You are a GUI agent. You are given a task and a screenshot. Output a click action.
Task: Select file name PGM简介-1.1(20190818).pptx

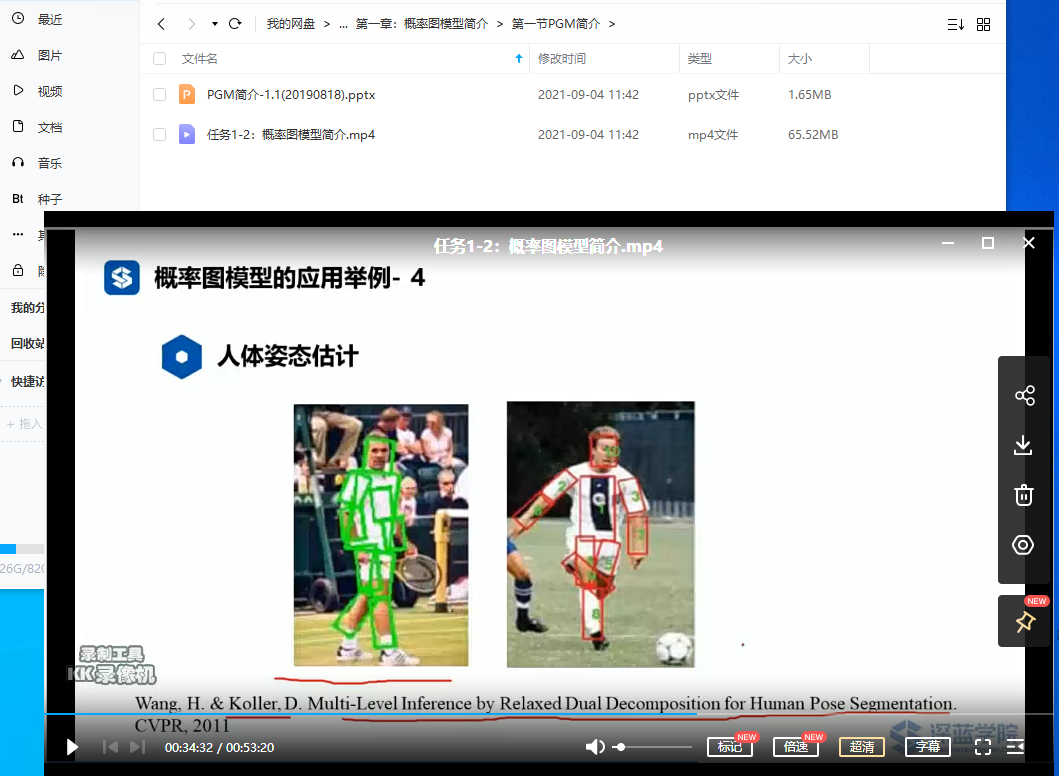(x=291, y=95)
